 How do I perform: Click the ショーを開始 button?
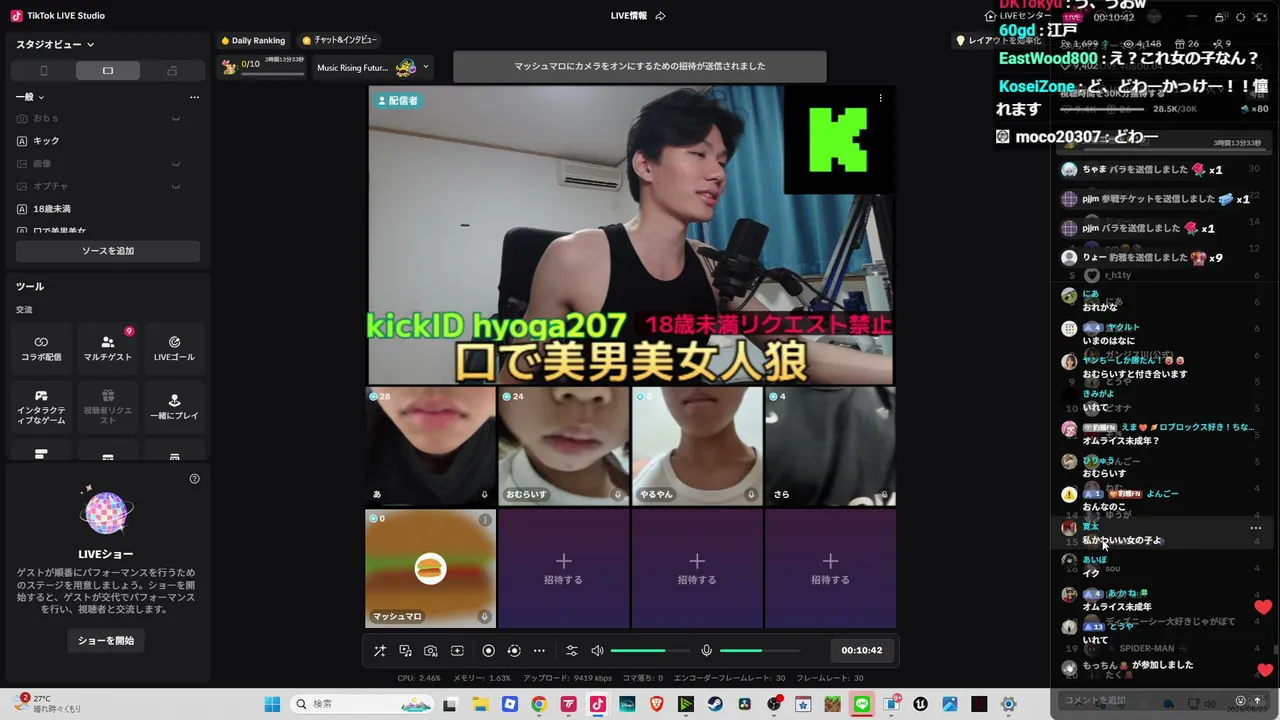point(106,640)
